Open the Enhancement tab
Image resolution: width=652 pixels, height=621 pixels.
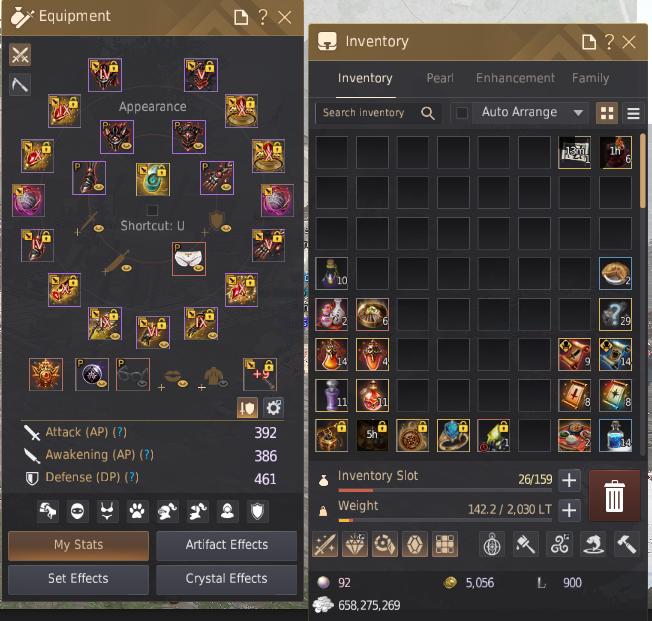(515, 78)
